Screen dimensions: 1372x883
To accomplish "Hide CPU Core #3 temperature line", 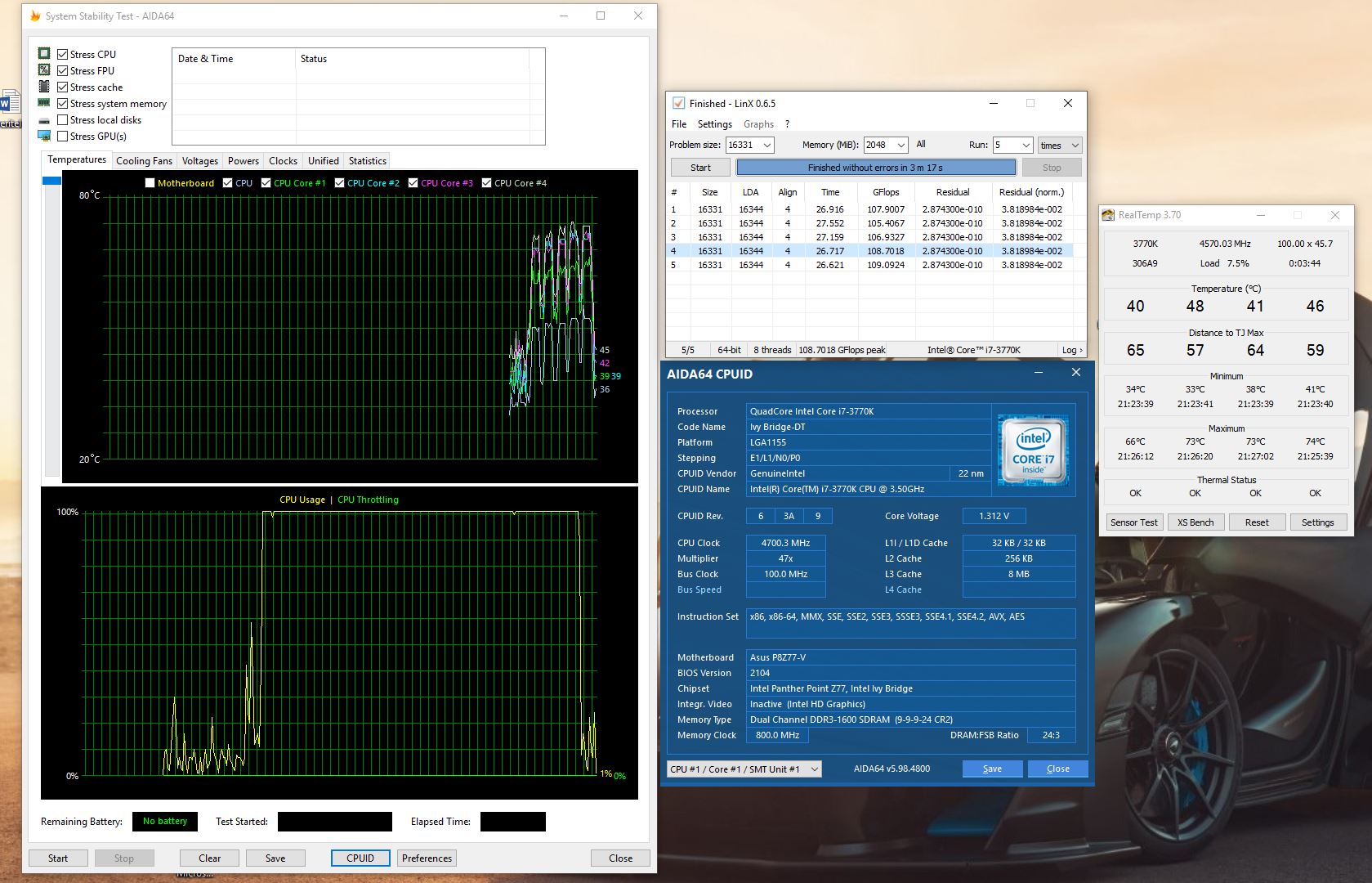I will (413, 183).
